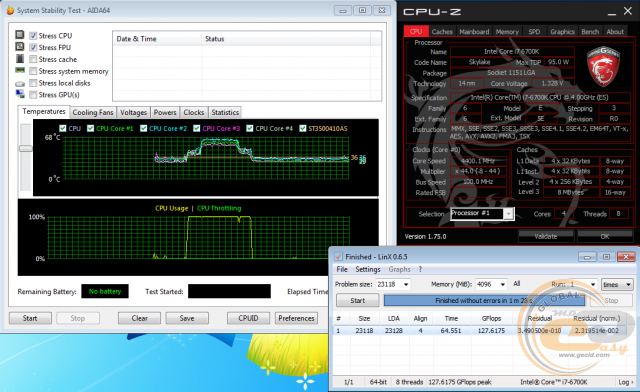Open AIDA64 Preferences

coord(296,318)
